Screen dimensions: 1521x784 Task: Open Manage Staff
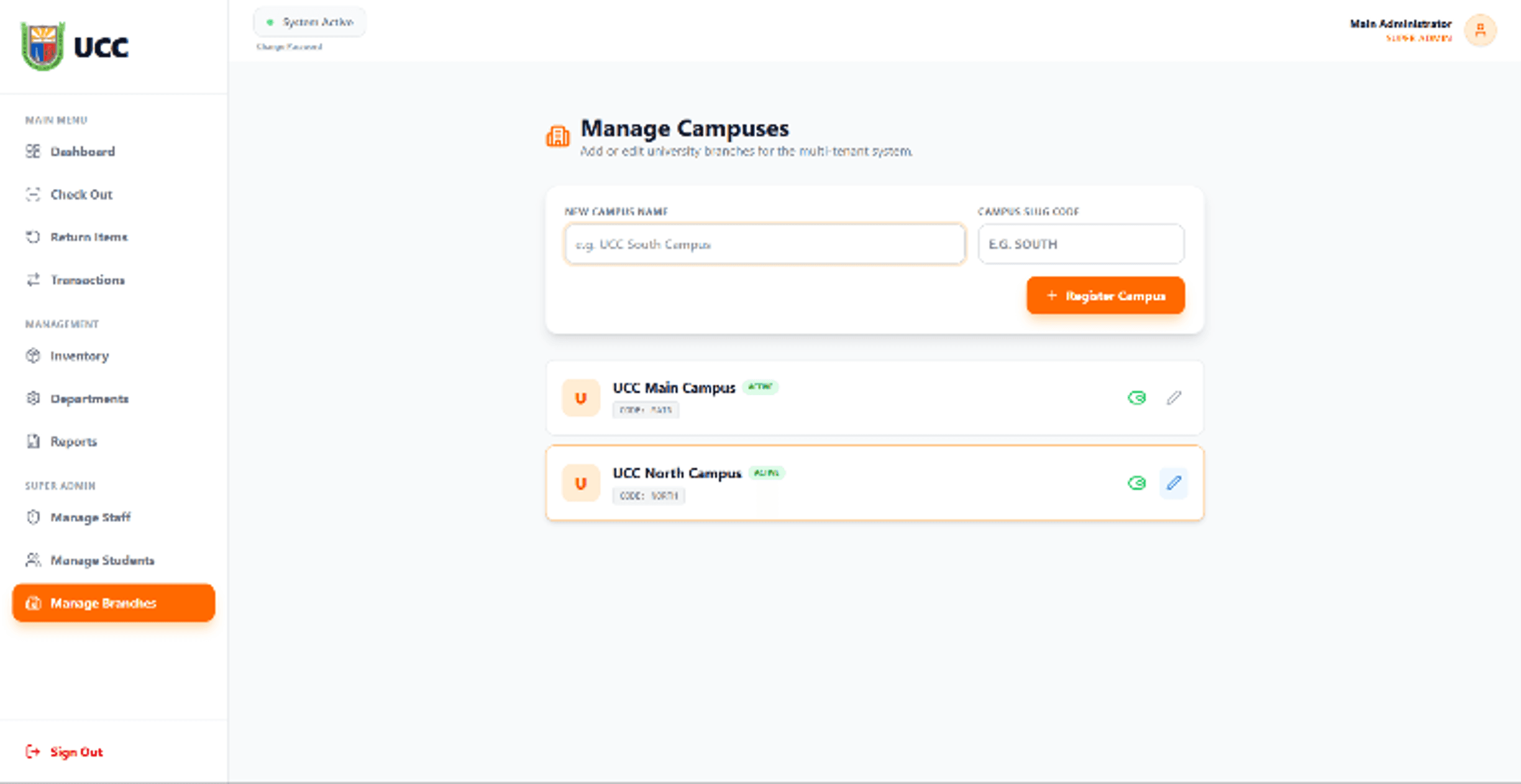point(113,517)
